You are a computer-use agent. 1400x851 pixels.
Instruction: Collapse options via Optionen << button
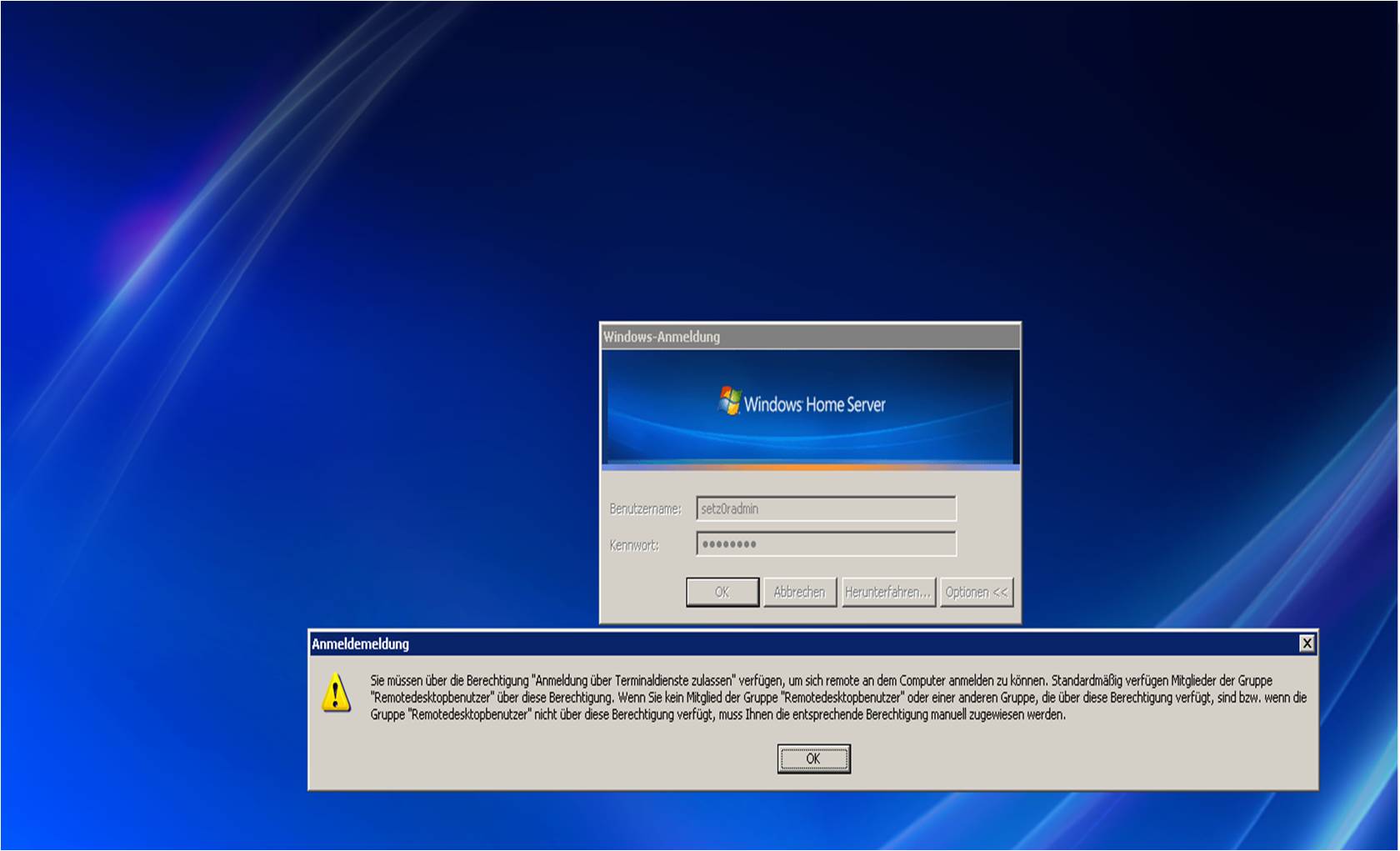(977, 592)
